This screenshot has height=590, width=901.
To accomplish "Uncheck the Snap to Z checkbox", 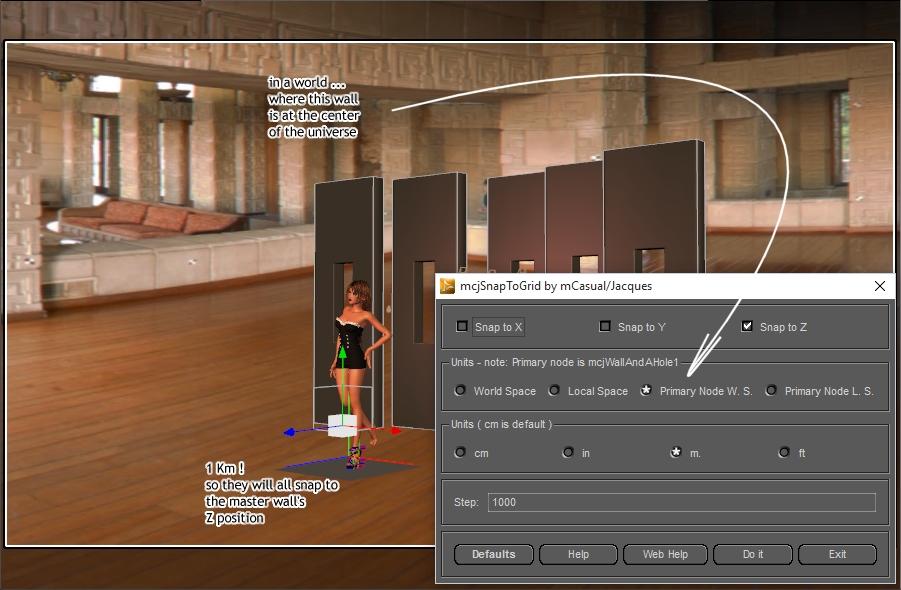I will pyautogui.click(x=746, y=326).
